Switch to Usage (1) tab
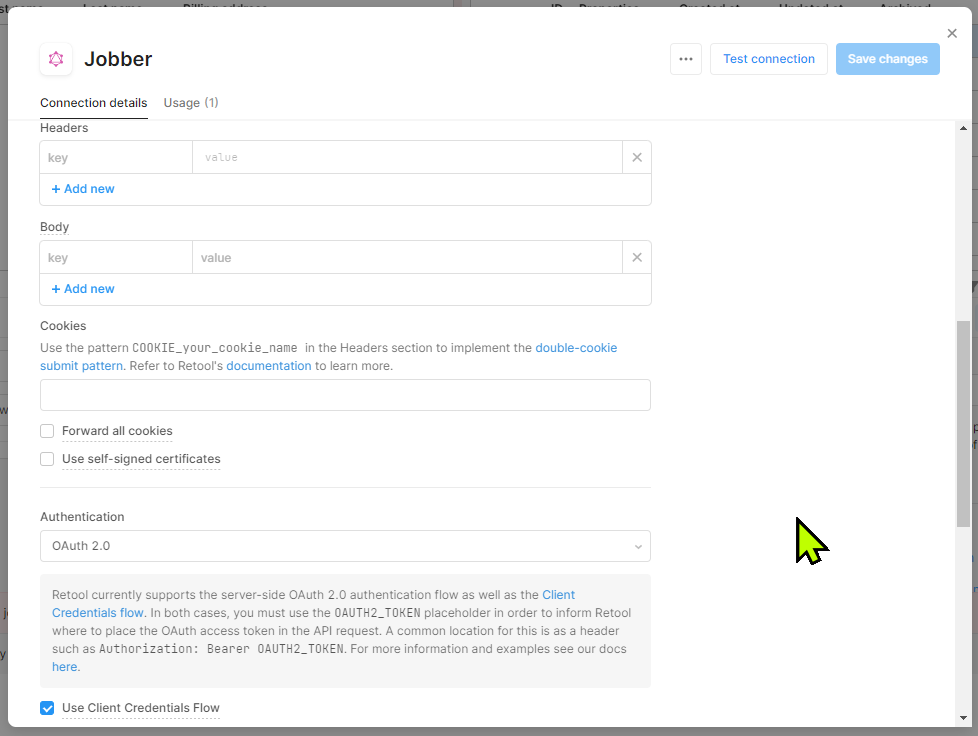Image resolution: width=978 pixels, height=736 pixels. coord(191,103)
